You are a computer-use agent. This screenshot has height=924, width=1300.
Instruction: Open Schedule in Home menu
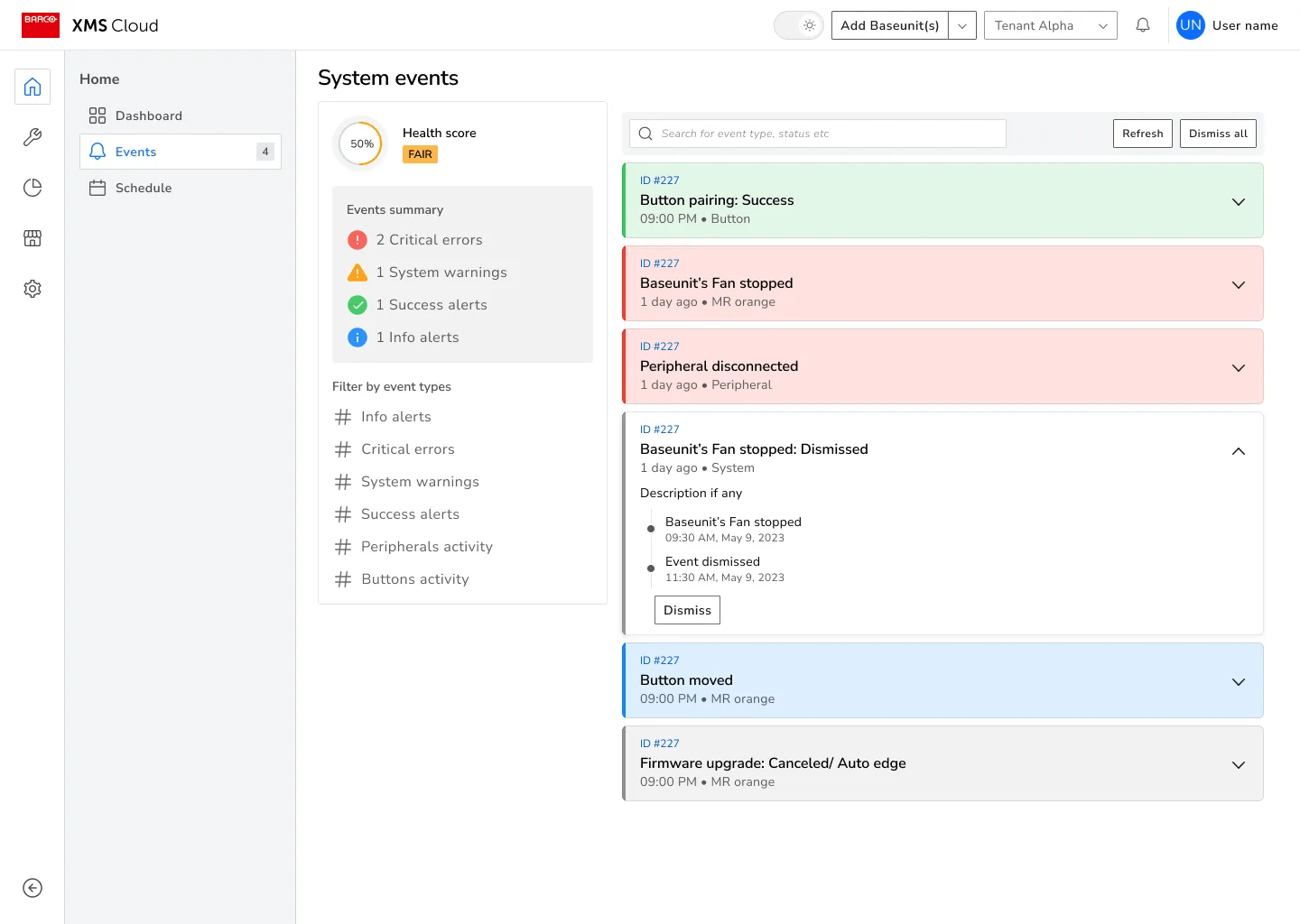[144, 188]
